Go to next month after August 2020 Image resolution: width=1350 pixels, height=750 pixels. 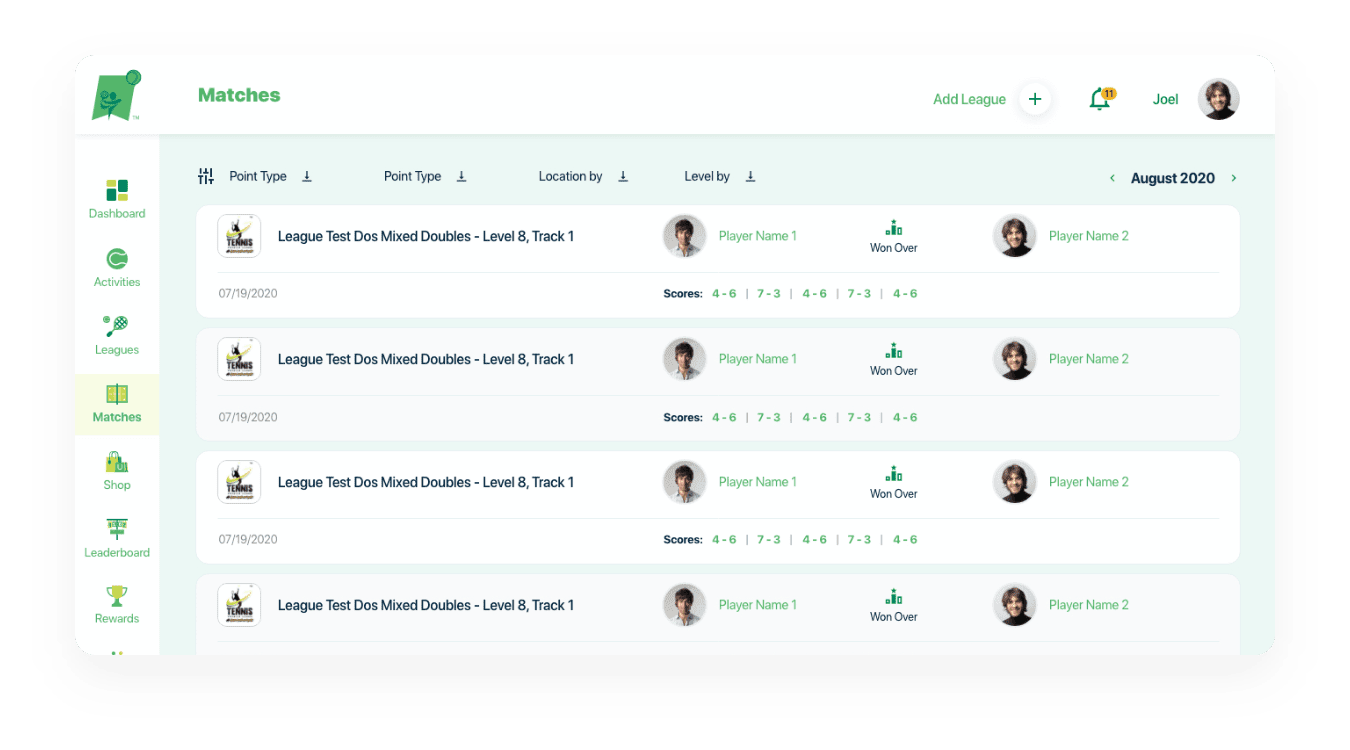1234,178
